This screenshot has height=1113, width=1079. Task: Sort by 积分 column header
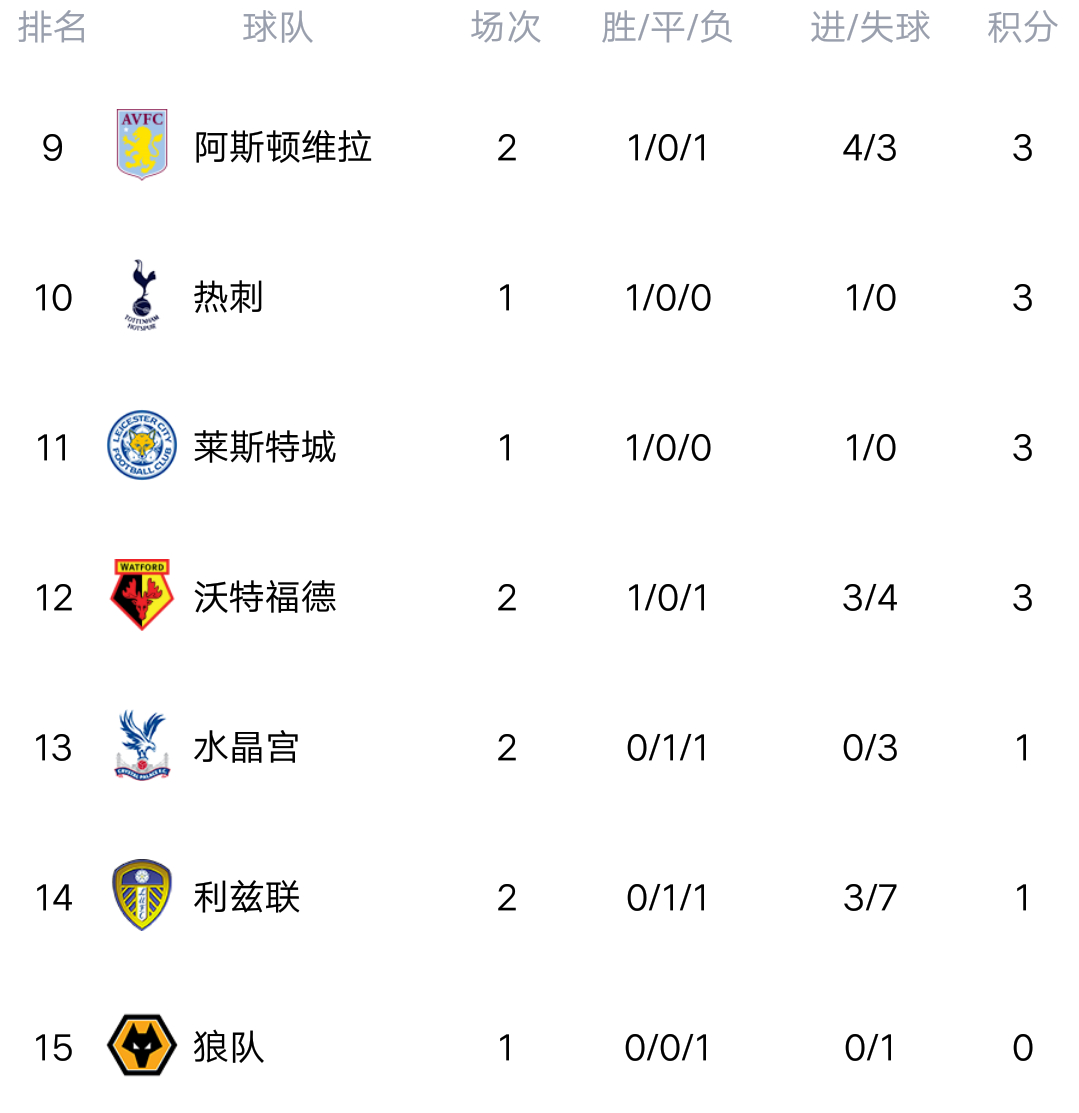point(1022,28)
